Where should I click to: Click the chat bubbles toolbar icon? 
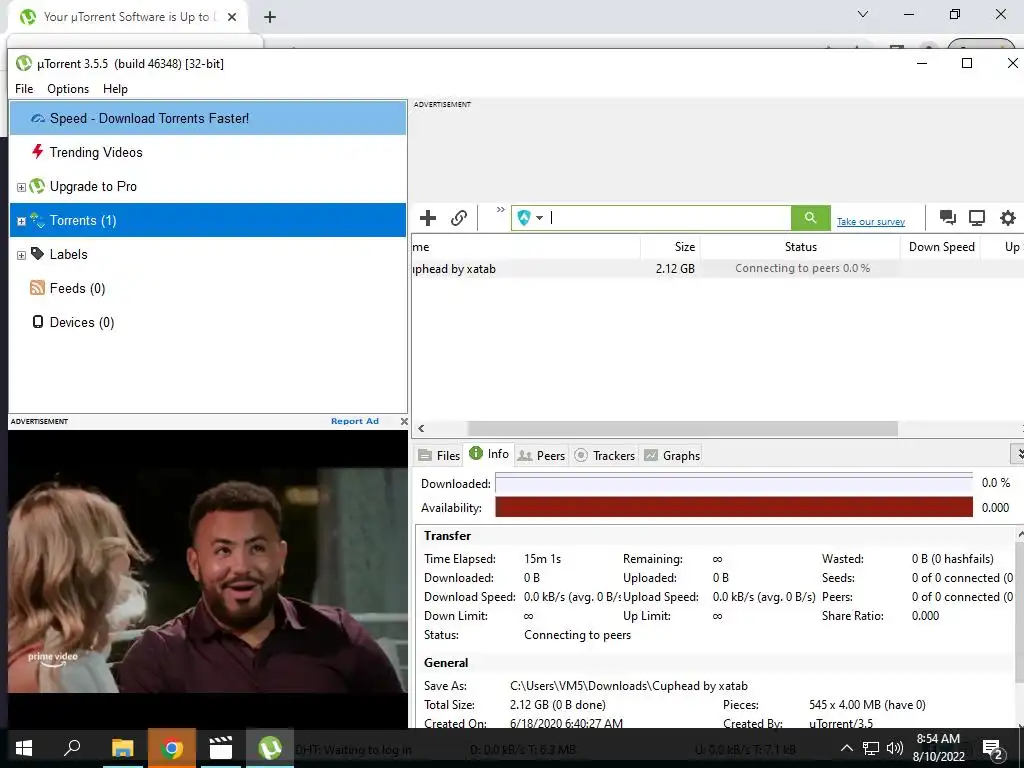(948, 217)
